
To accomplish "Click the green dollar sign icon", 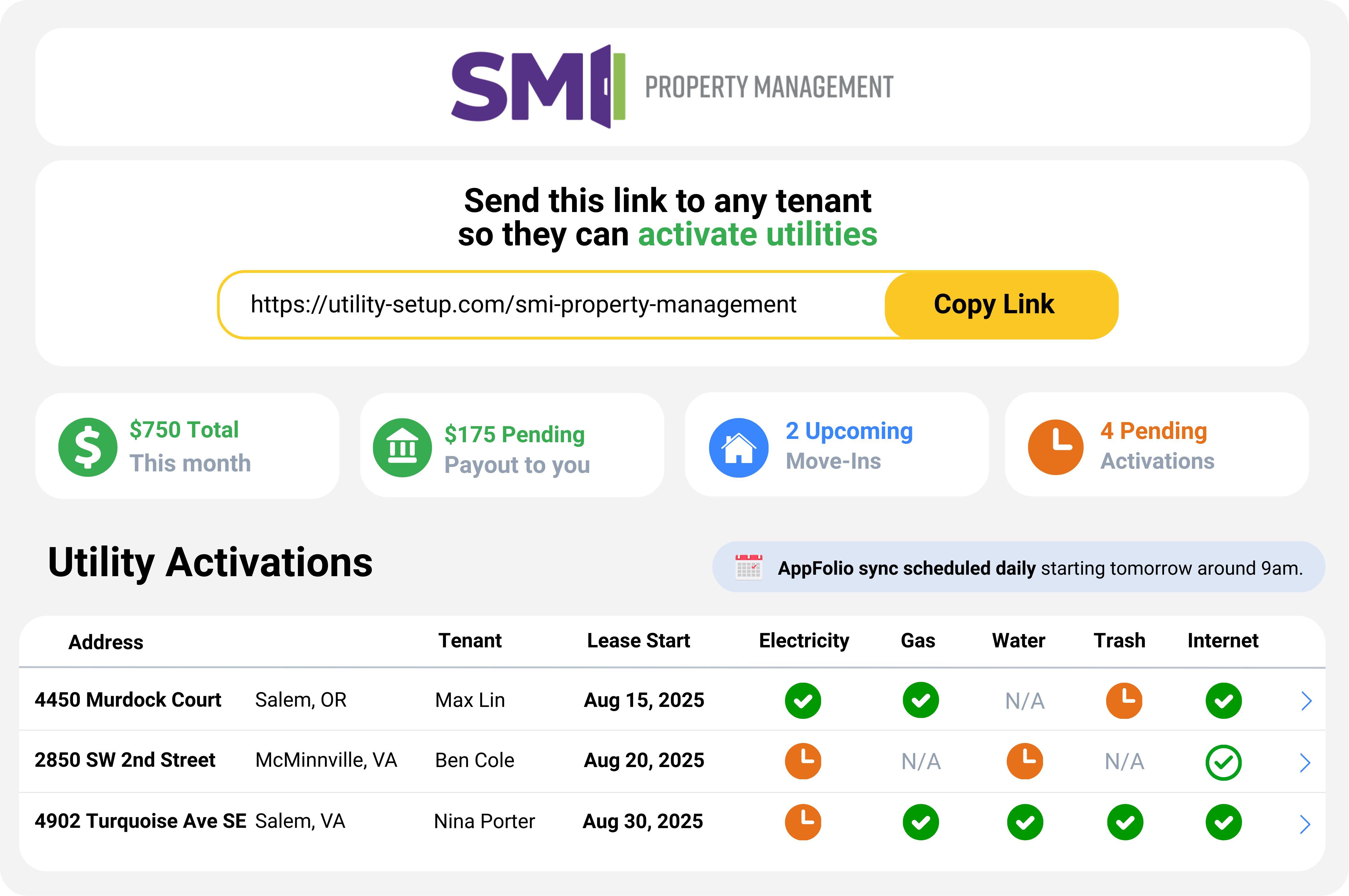I will point(88,447).
